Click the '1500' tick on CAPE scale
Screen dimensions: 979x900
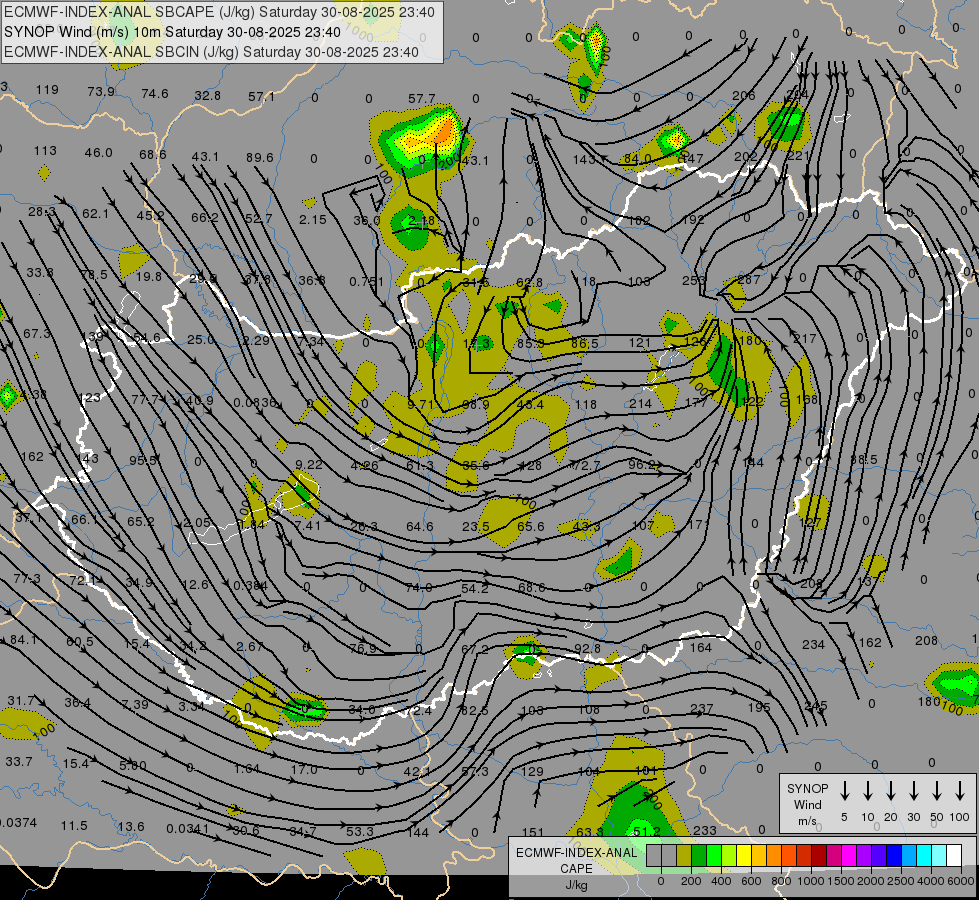pos(841,881)
